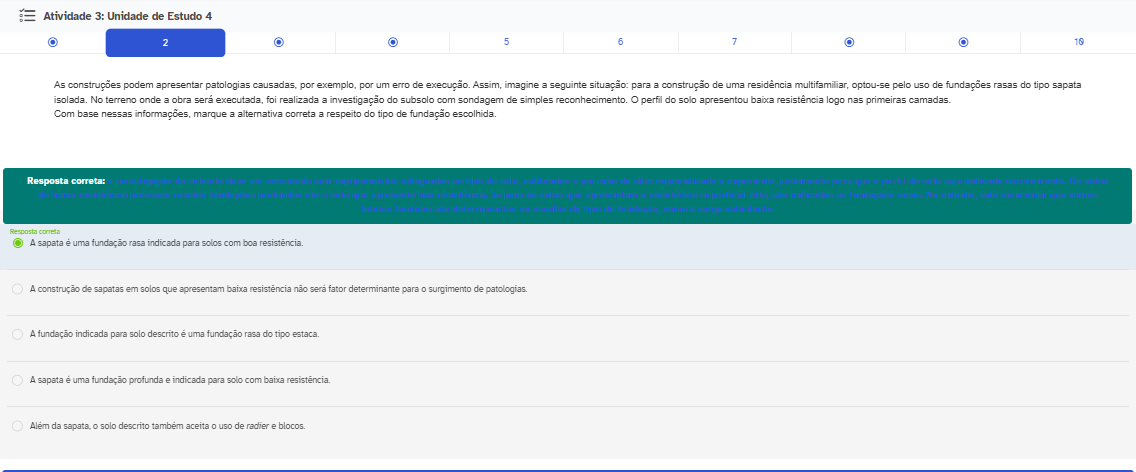Open question 1 via its answered-marker icon
Viewport: 1136px width, 472px height.
(x=52, y=42)
